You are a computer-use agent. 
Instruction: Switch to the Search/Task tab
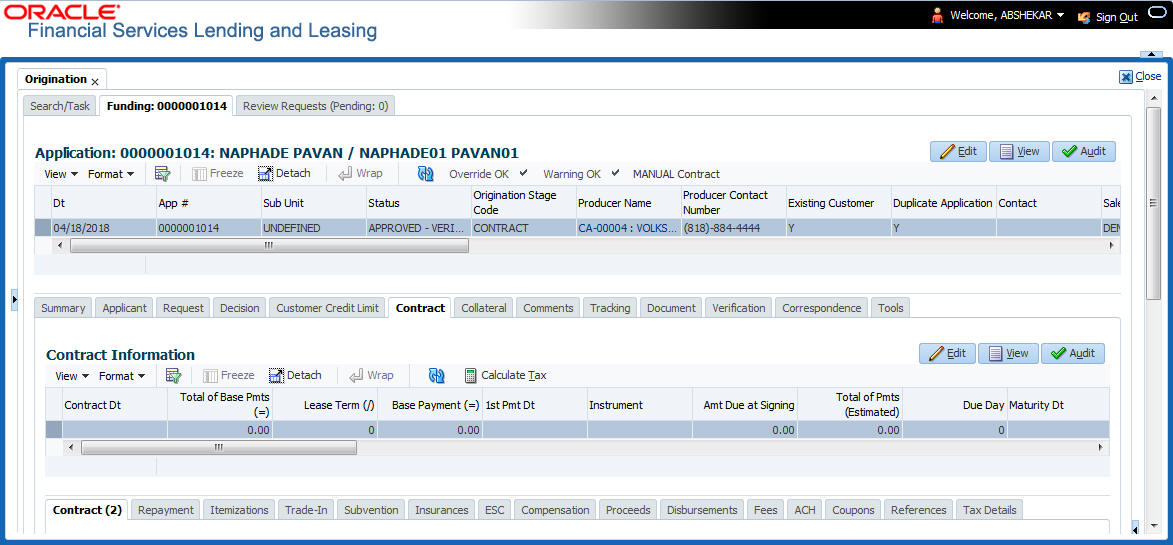pos(60,106)
